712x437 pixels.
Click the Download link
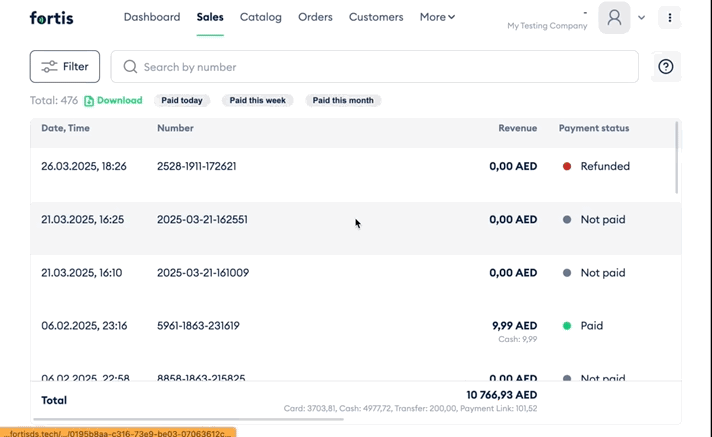119,100
